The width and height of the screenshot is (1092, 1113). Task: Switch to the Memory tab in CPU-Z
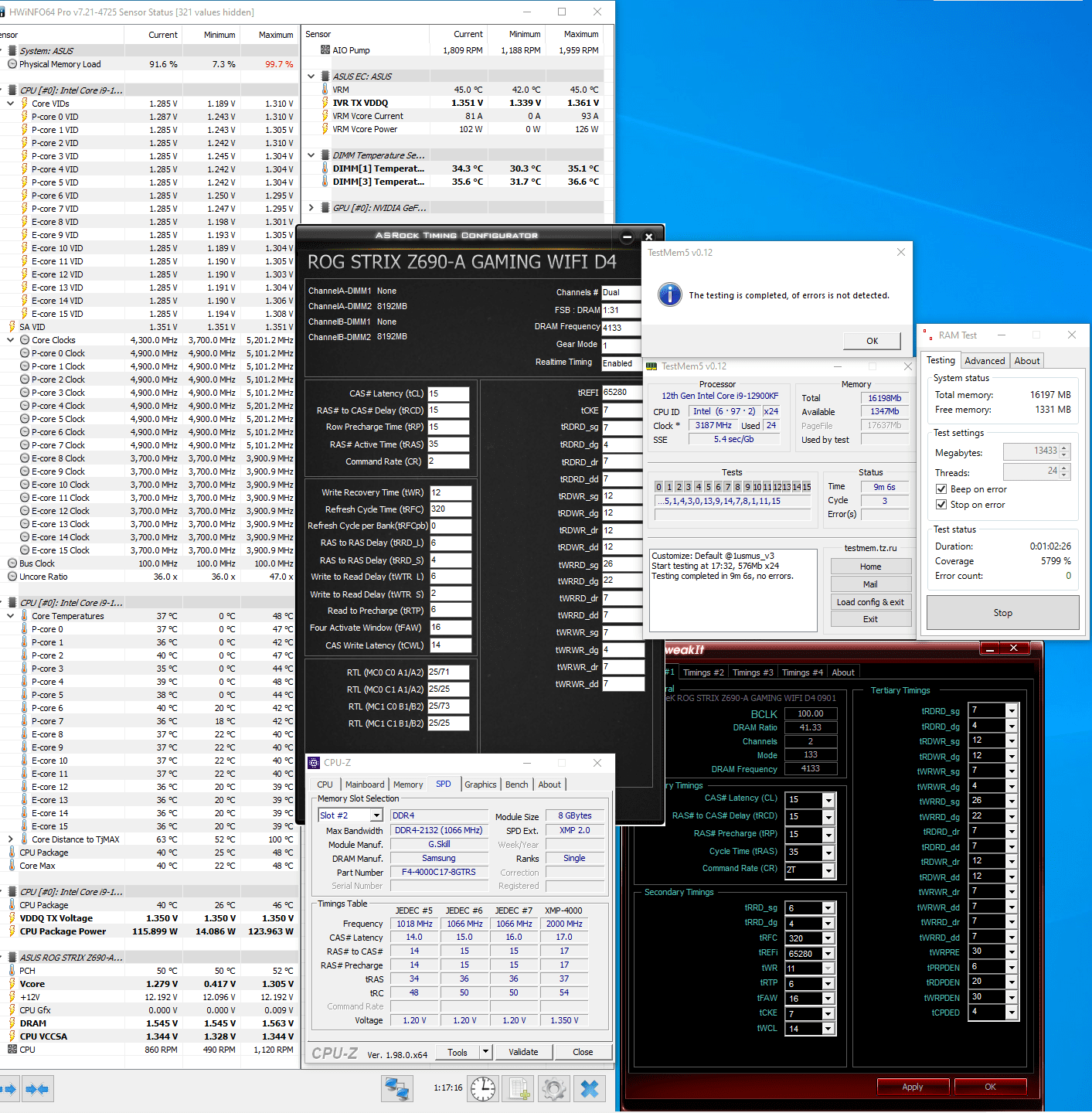point(408,785)
